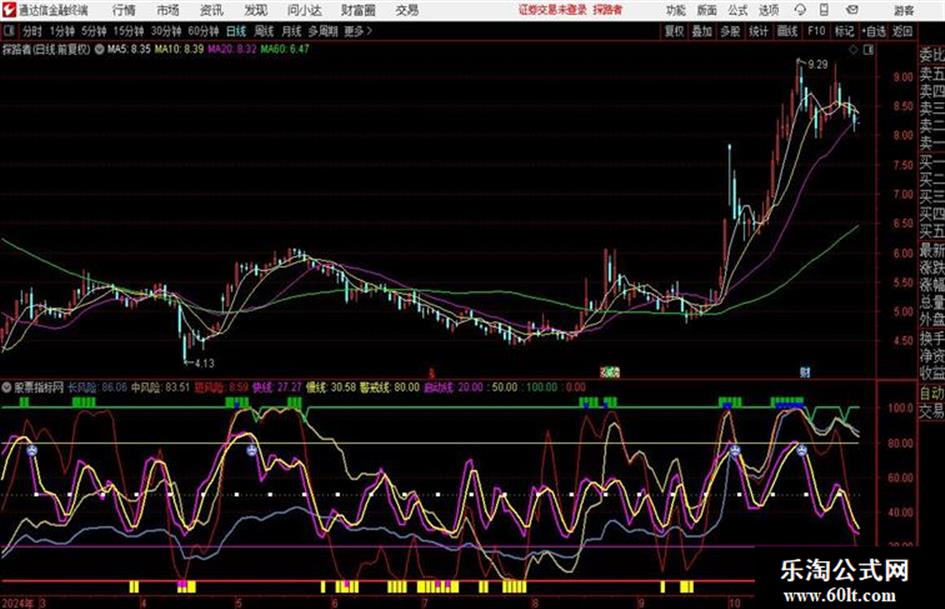
Task: Add stock via the 自选 button
Action: click(873, 31)
